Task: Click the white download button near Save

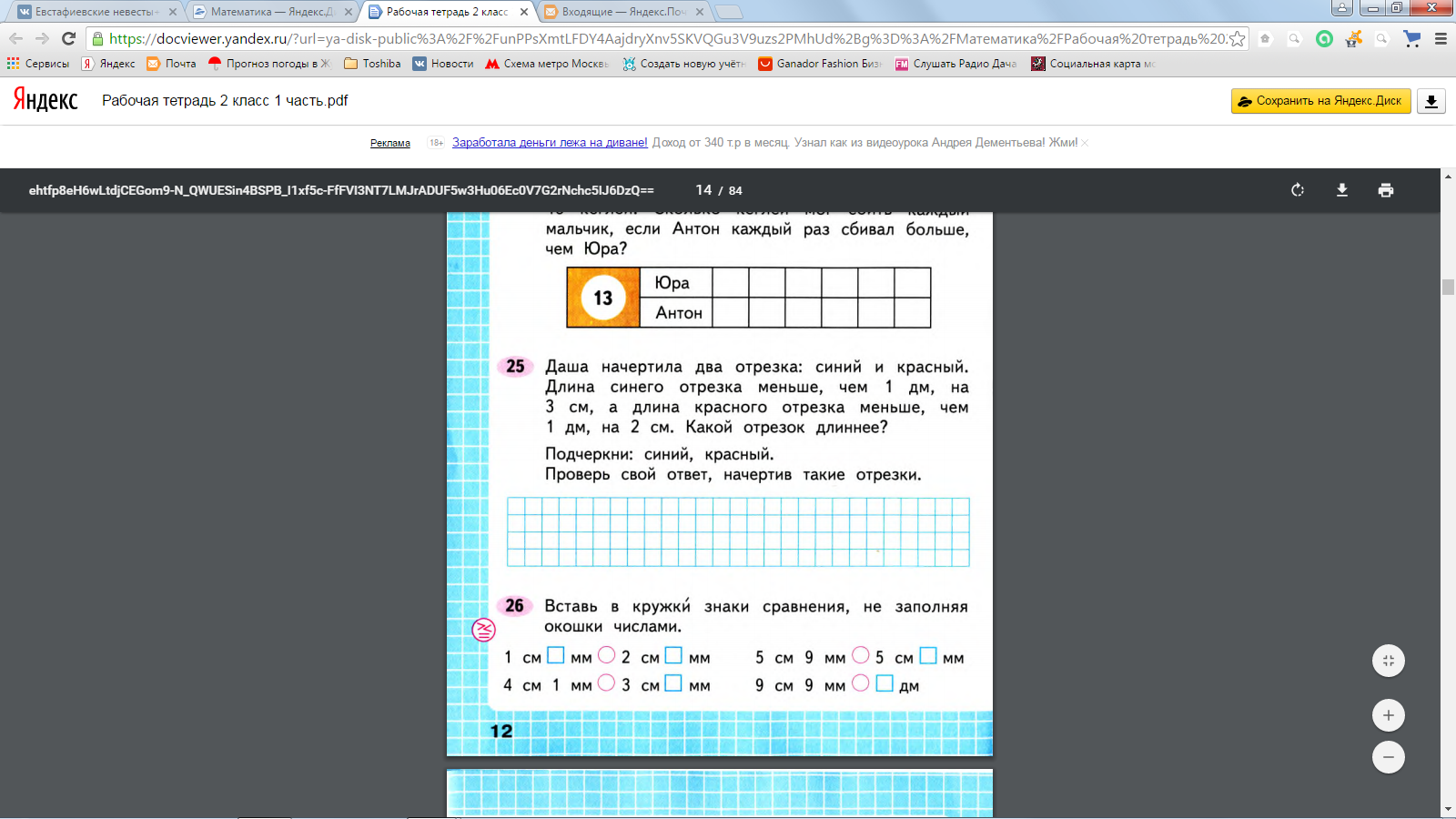Action: coord(1431,101)
